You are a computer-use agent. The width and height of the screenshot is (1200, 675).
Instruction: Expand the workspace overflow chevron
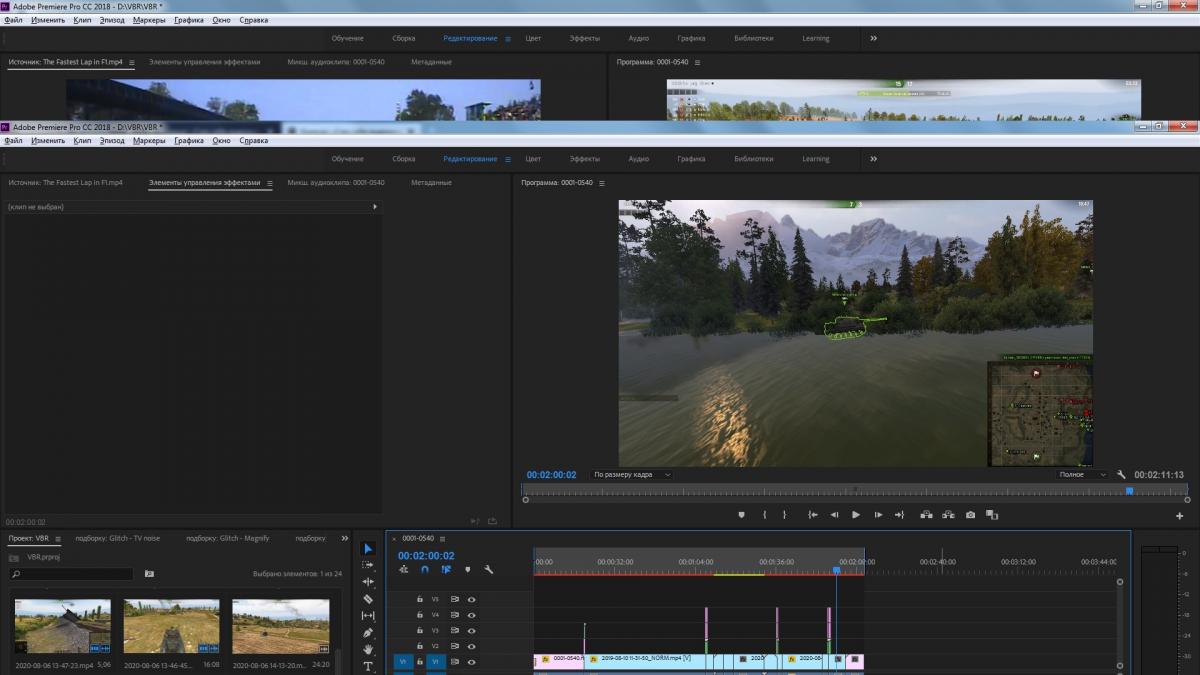[x=873, y=159]
